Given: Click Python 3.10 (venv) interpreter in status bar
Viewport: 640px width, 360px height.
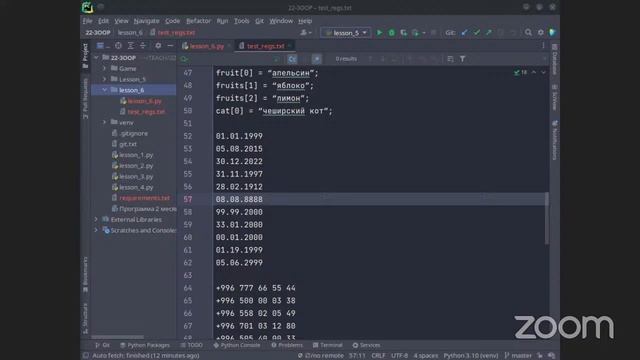Looking at the screenshot, I should (471, 356).
